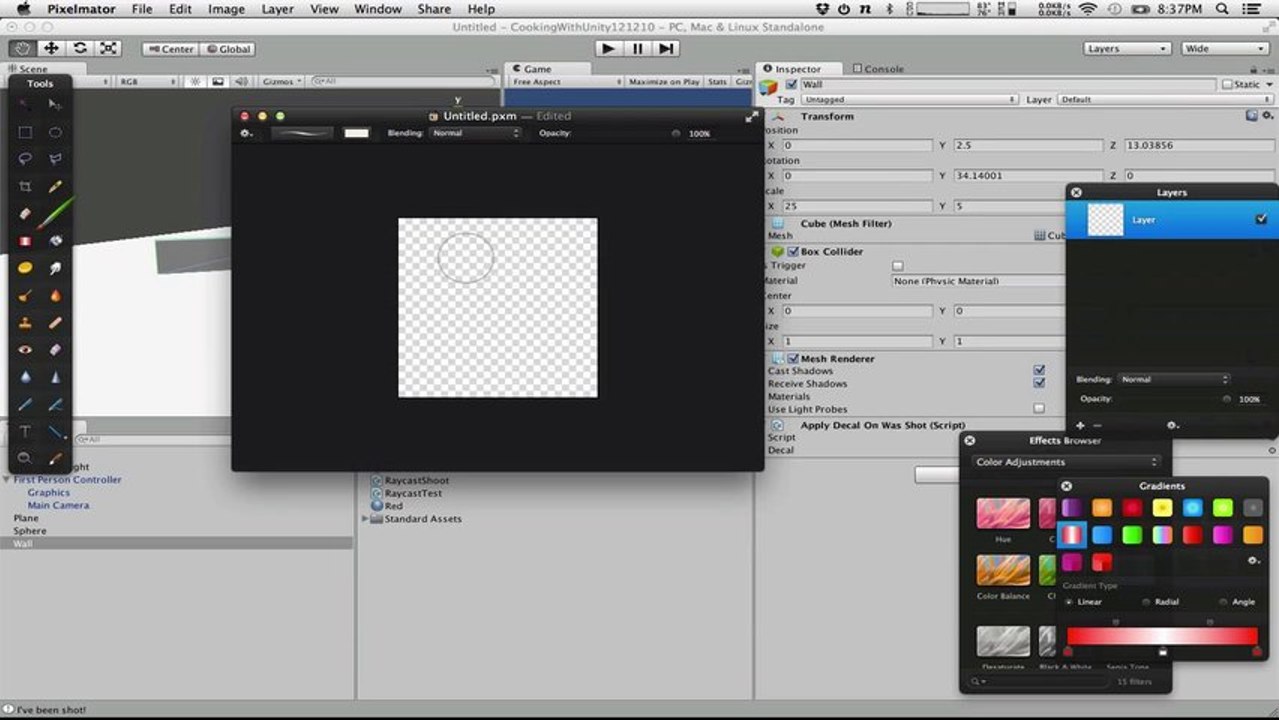
Task: Switch to the Console tab
Action: (x=878, y=69)
